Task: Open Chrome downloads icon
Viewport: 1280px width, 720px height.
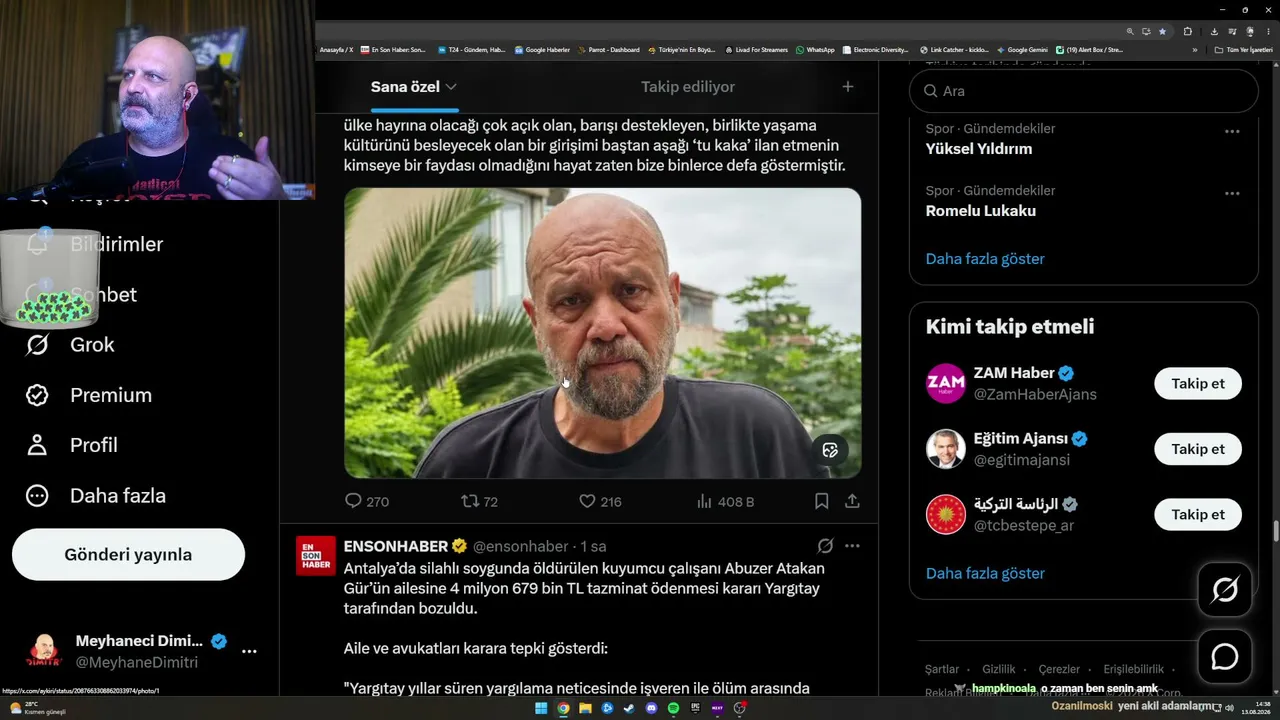Action: (1214, 31)
